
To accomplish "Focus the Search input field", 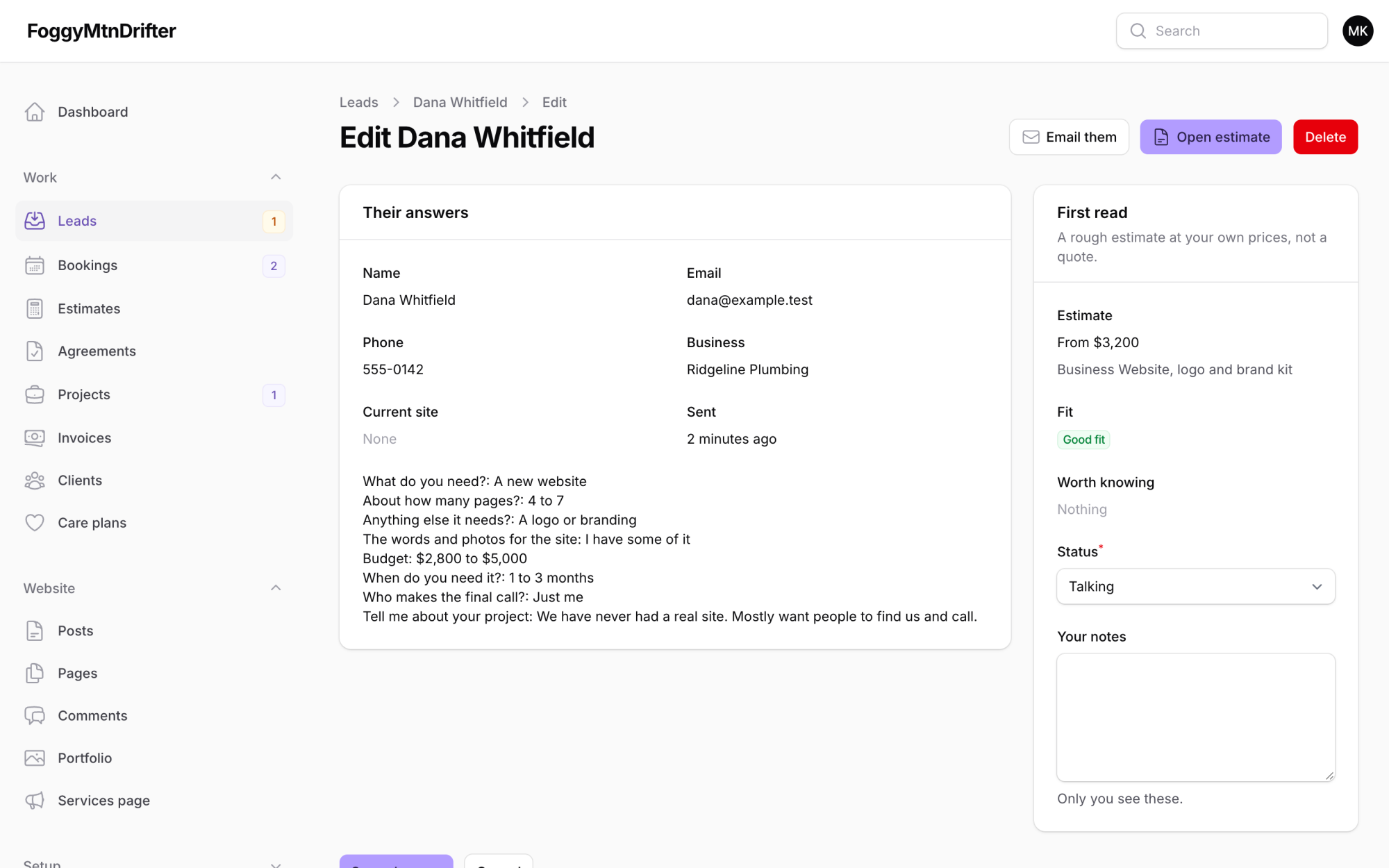I will [x=1222, y=31].
